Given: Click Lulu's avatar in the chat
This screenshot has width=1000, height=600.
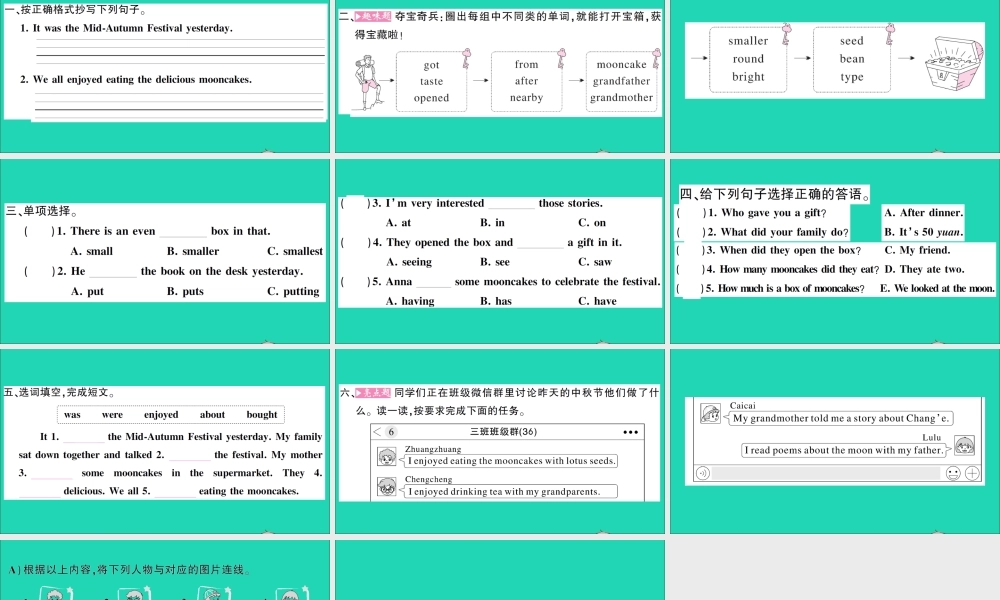Looking at the screenshot, I should 964,444.
